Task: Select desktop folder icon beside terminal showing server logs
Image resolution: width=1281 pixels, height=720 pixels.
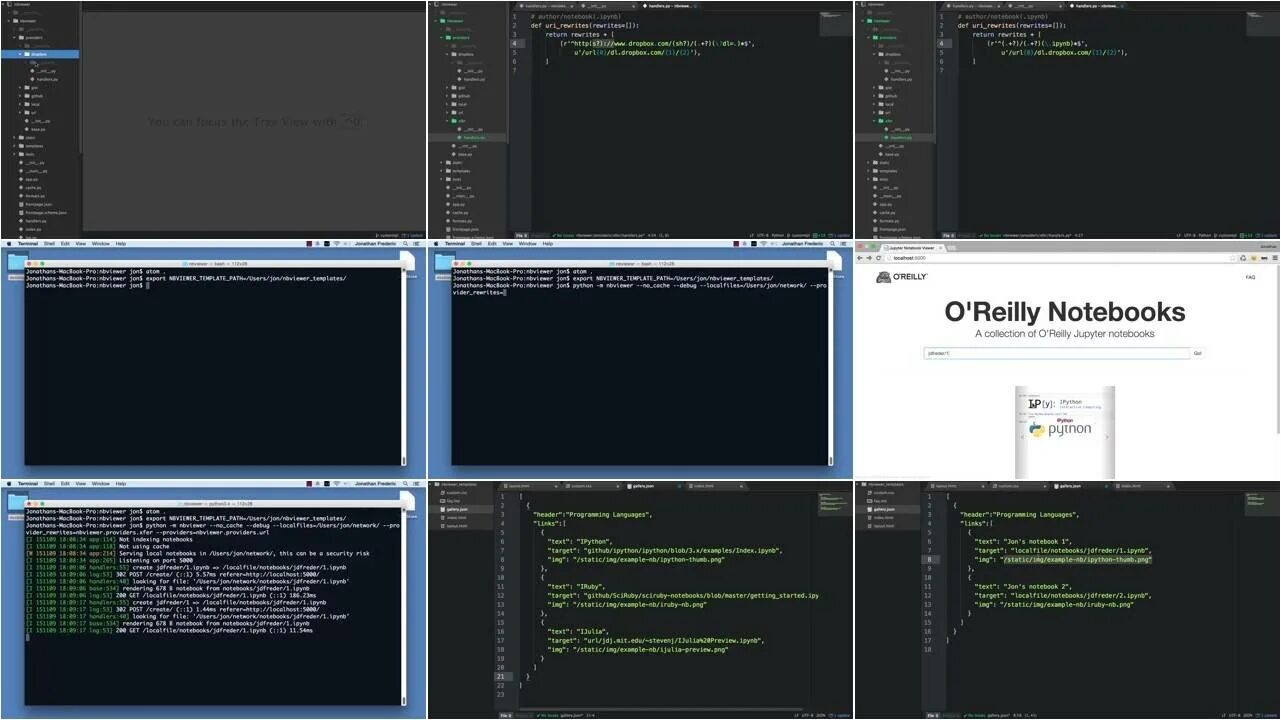Action: (16, 501)
